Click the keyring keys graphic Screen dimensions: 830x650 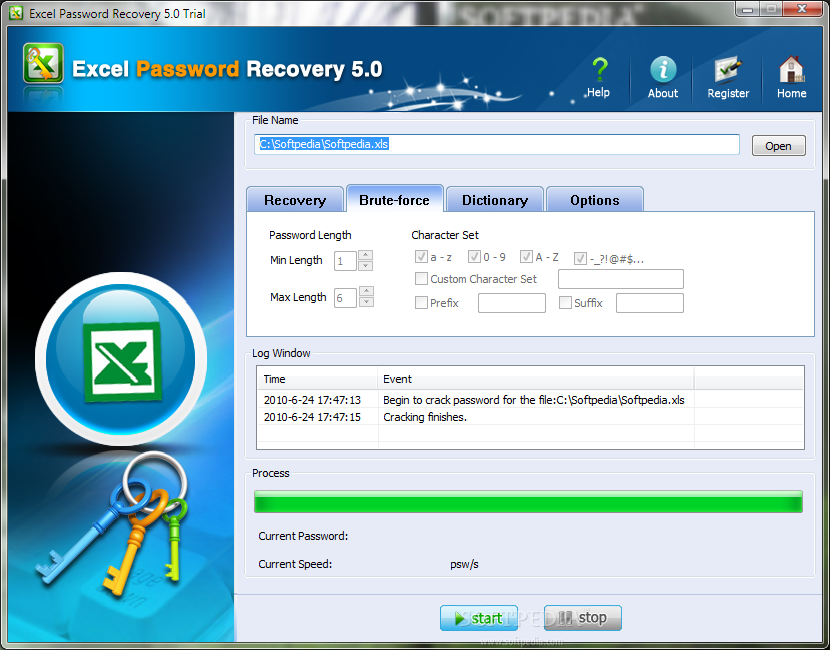tap(114, 524)
